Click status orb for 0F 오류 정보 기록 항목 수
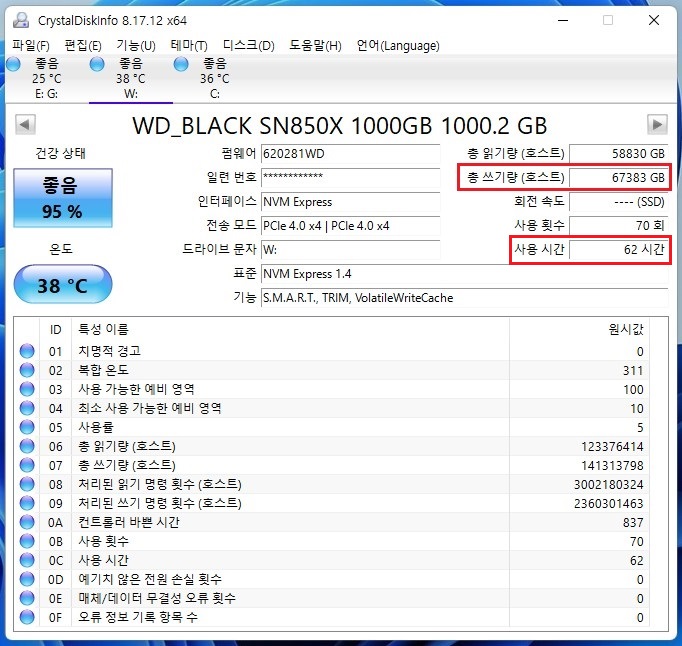This screenshot has height=646, width=682. coord(27,617)
